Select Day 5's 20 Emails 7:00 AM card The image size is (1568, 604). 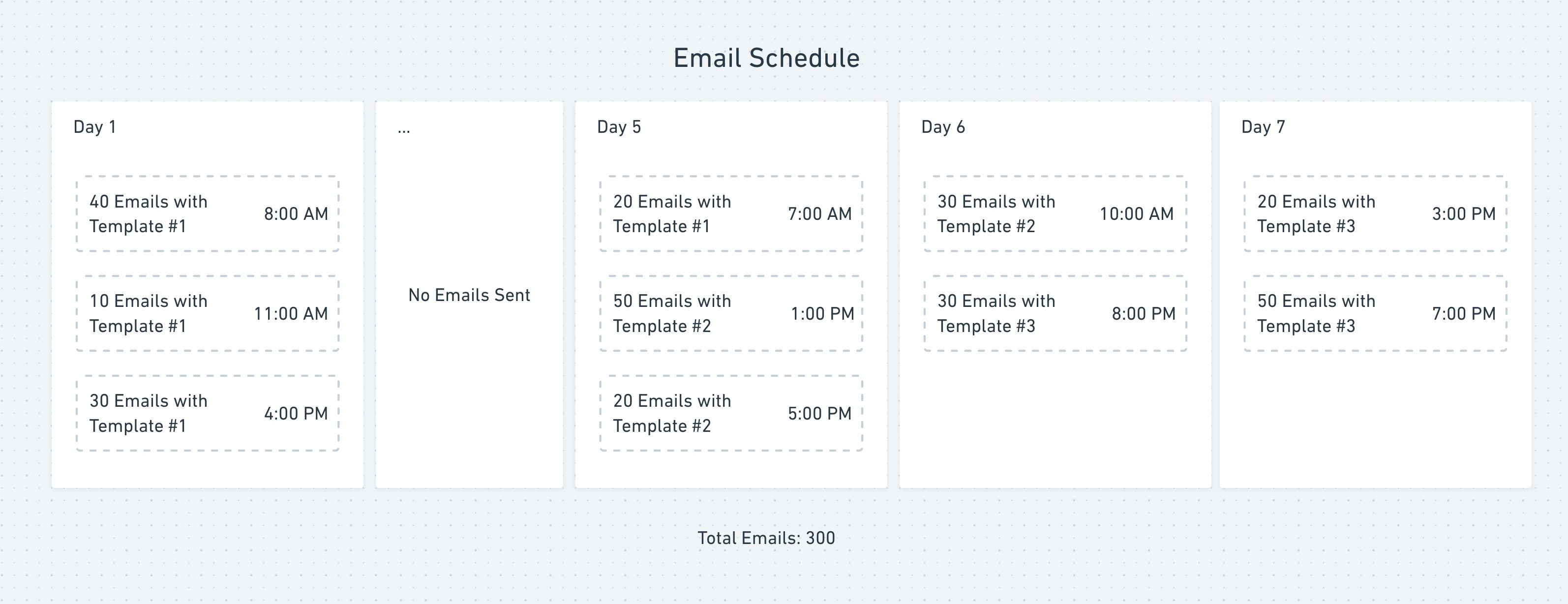(731, 214)
